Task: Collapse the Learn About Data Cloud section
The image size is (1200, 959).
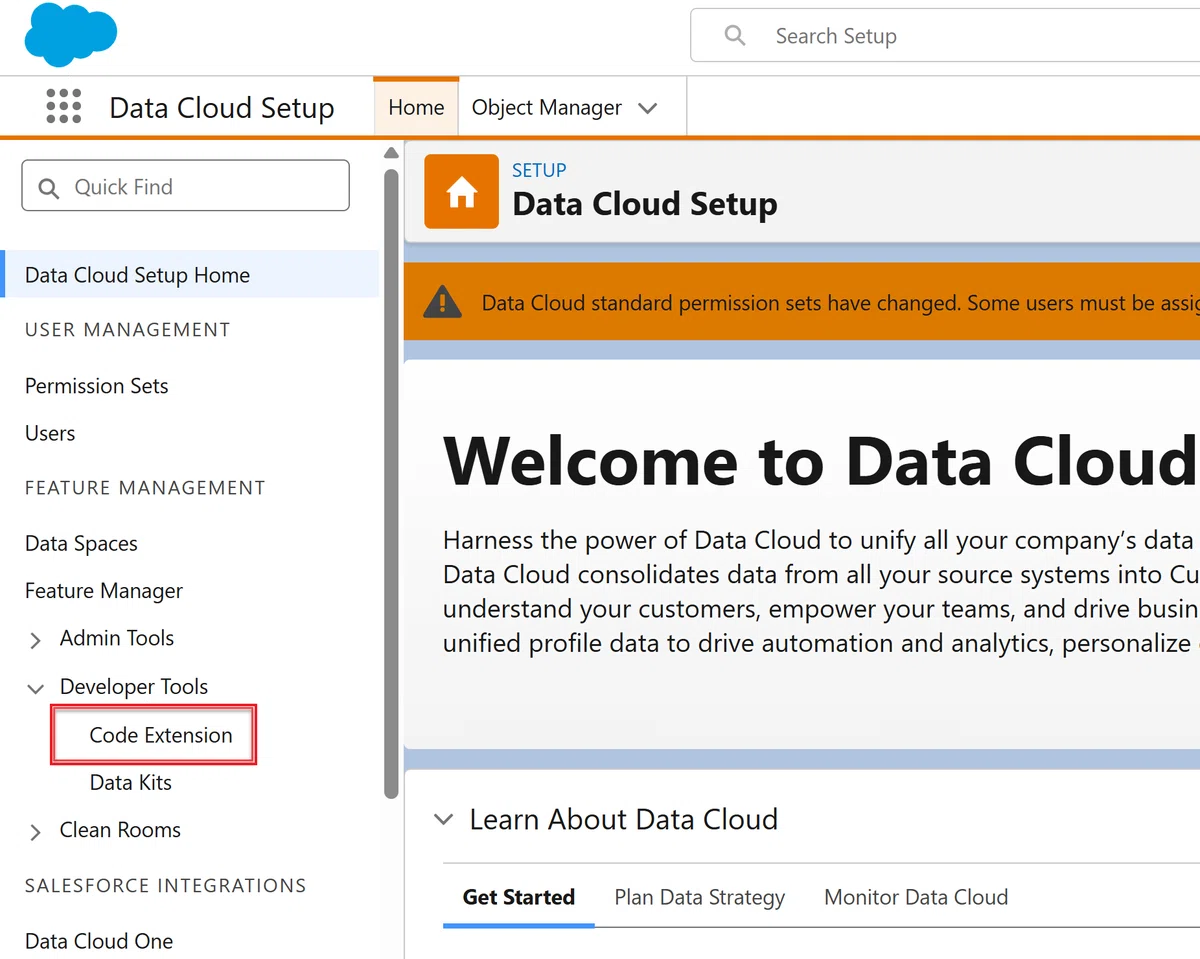Action: click(443, 820)
